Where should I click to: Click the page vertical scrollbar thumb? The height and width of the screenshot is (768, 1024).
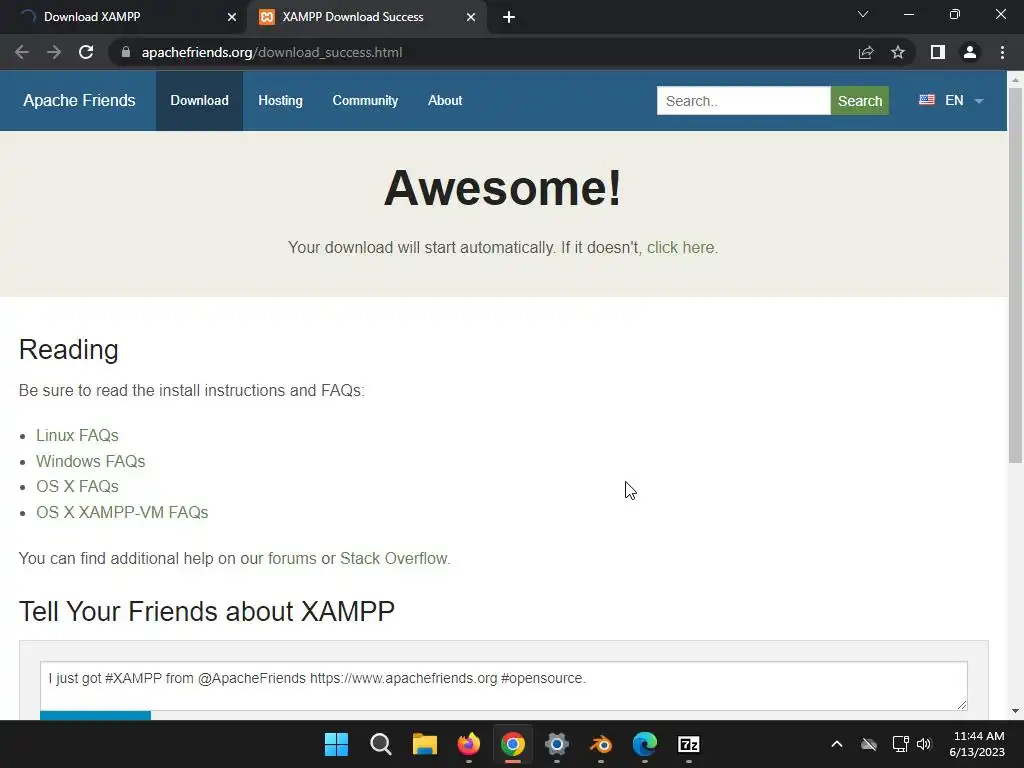pyautogui.click(x=1015, y=274)
